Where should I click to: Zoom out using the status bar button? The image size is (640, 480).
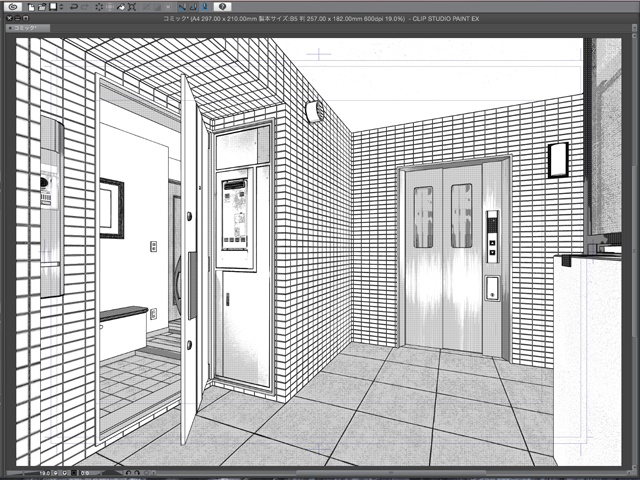click(56, 473)
